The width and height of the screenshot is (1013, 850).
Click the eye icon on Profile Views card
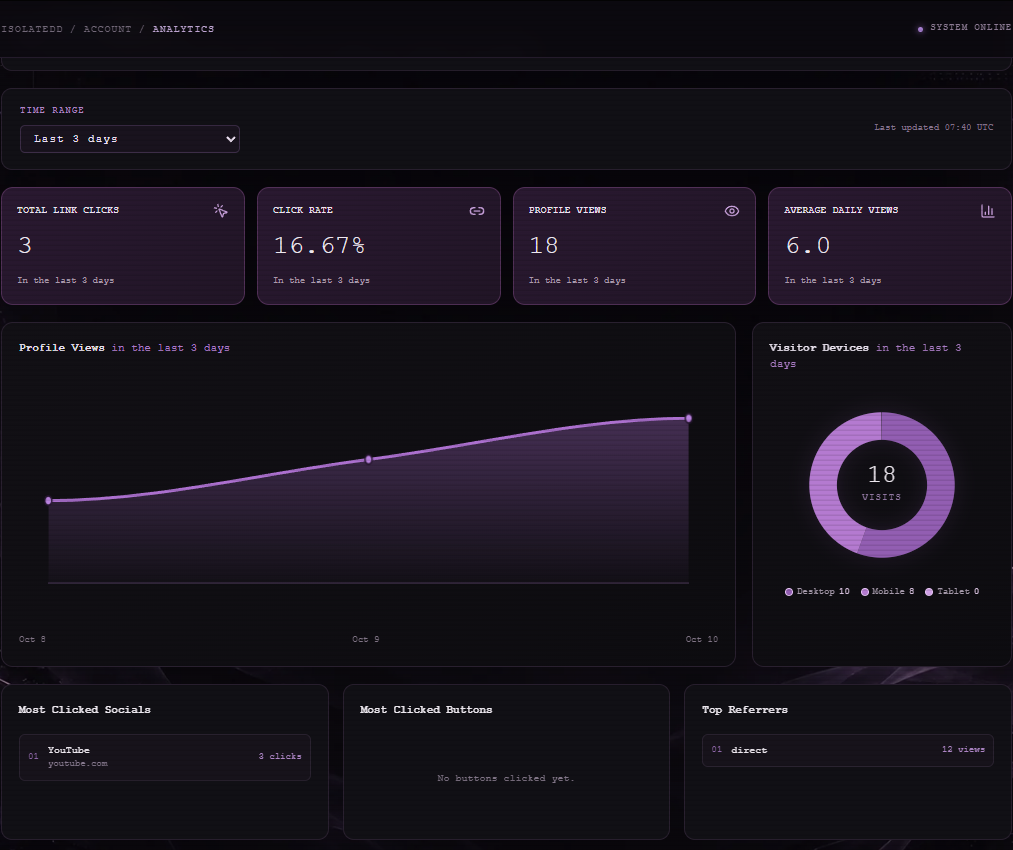[732, 211]
